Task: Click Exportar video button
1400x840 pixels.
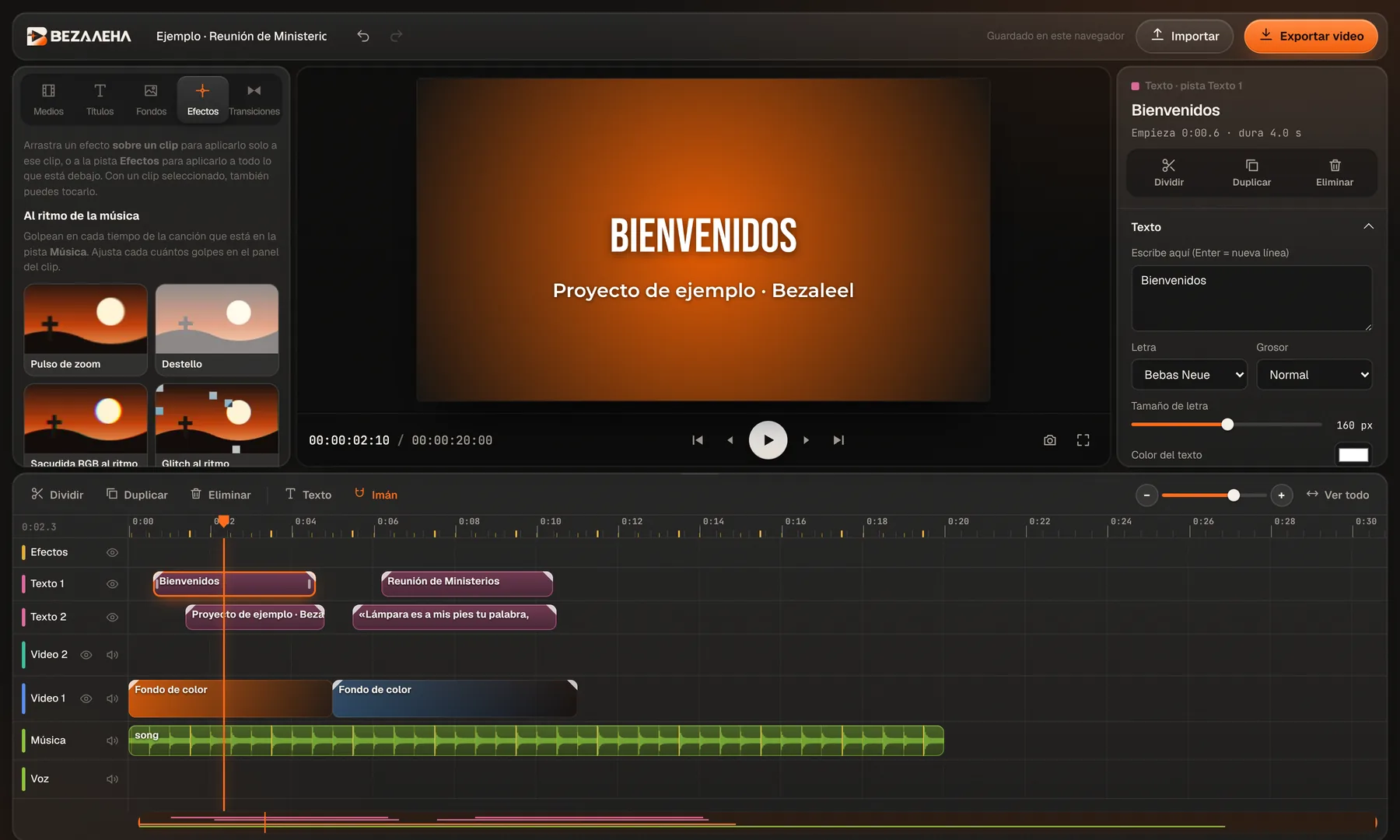Action: coord(1311,36)
